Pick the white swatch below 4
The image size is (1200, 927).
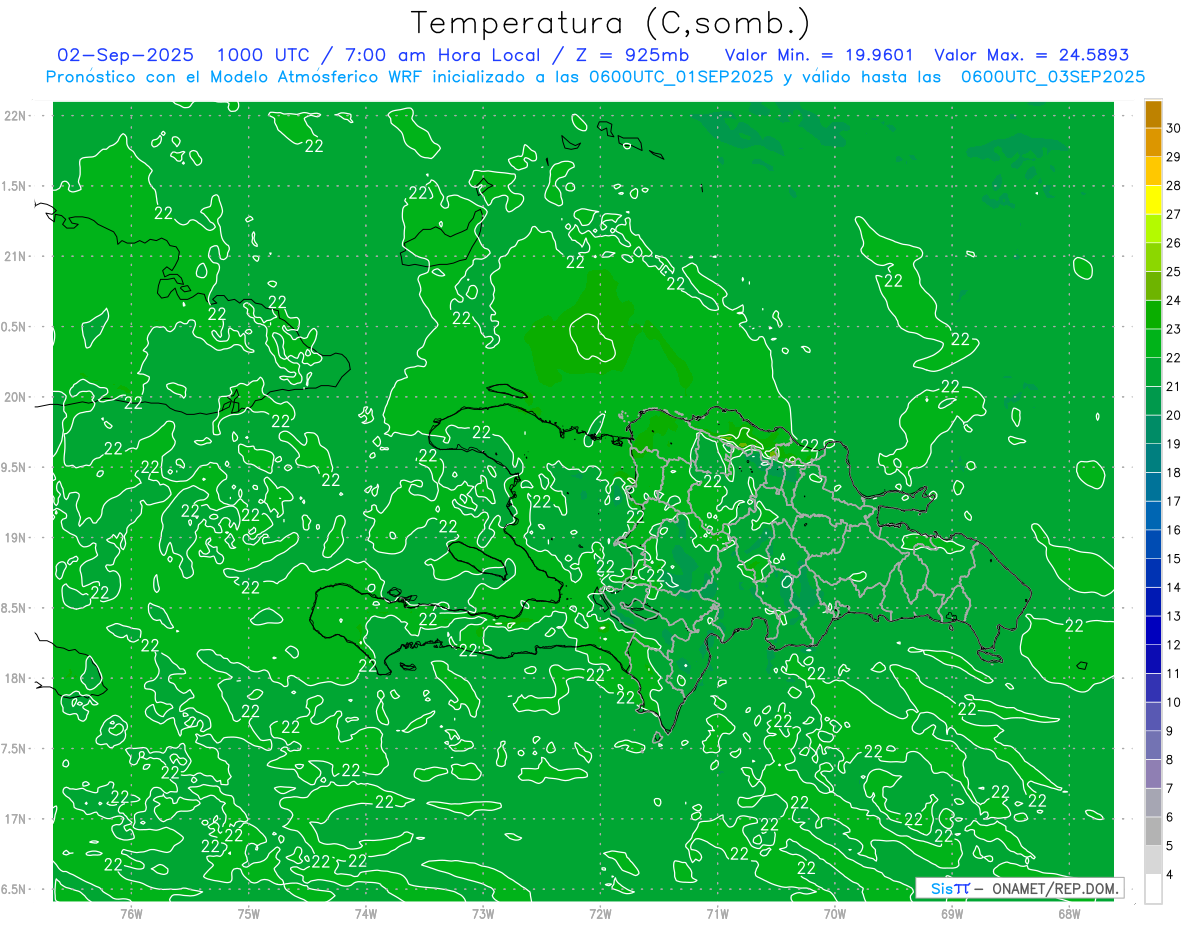coord(1153,888)
